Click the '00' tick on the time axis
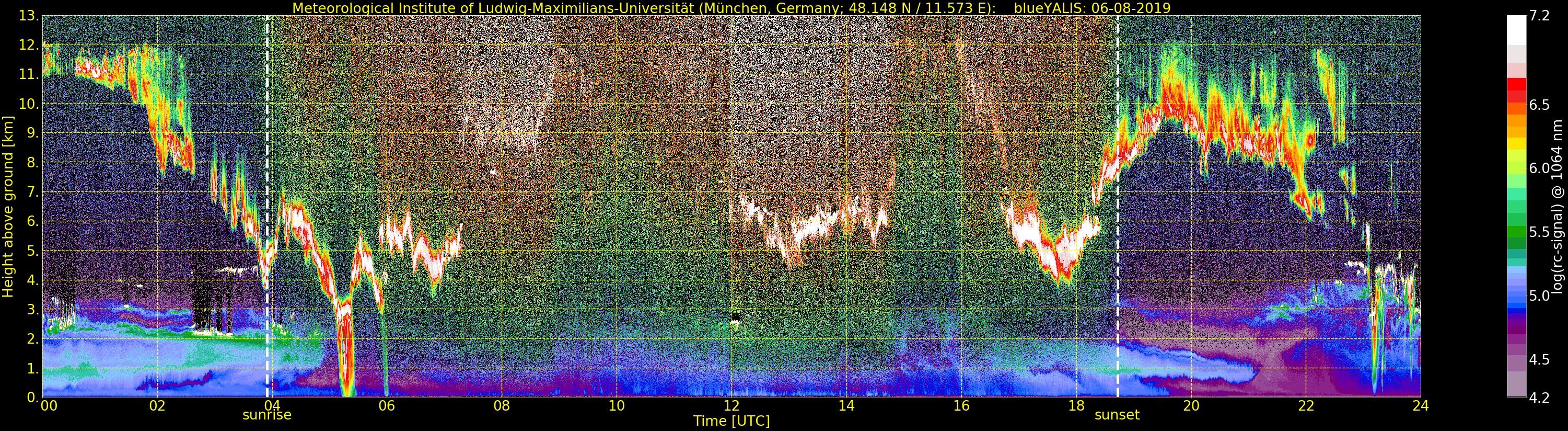 coord(49,406)
